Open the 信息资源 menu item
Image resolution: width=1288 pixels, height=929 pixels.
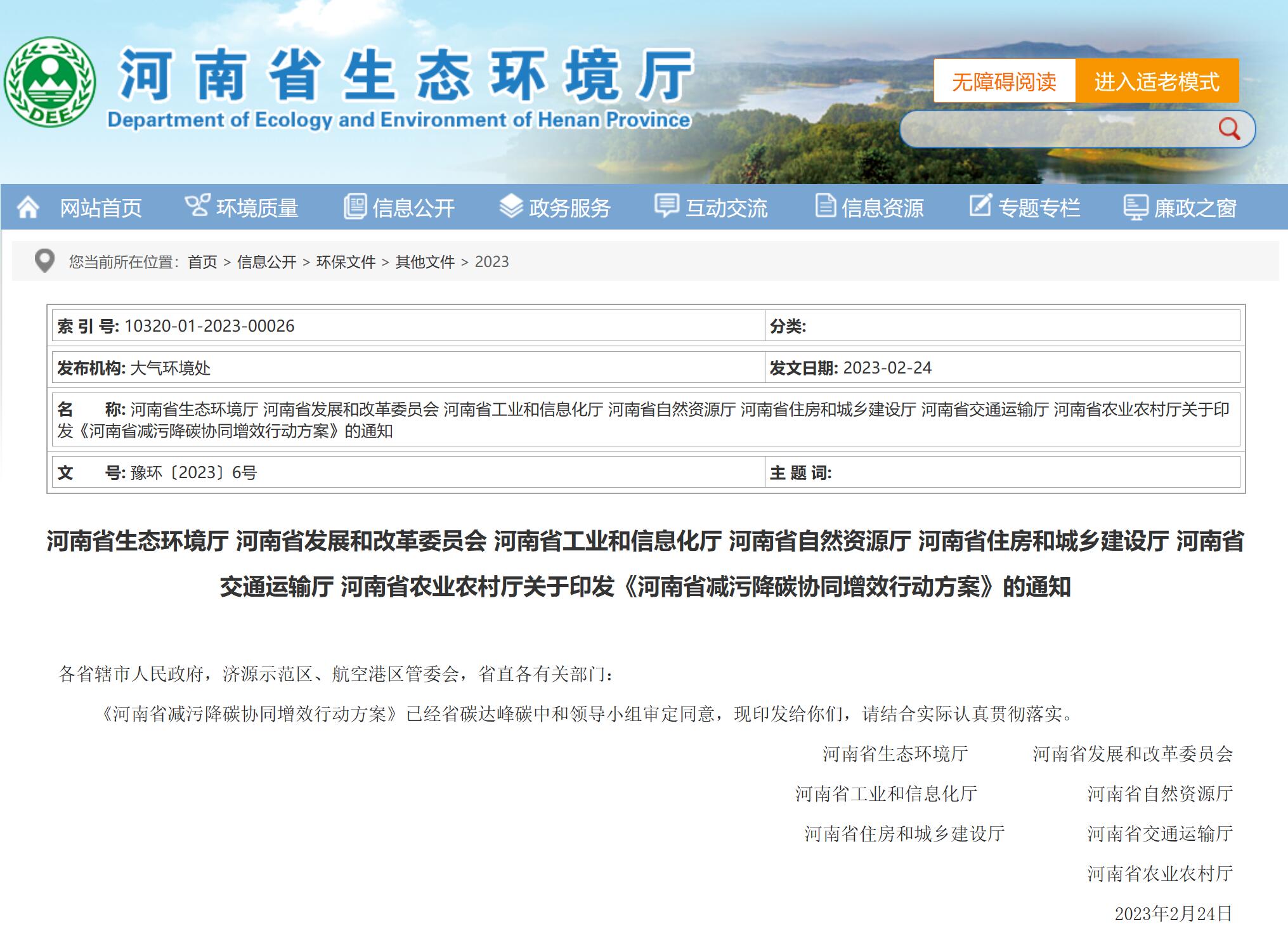[x=882, y=208]
